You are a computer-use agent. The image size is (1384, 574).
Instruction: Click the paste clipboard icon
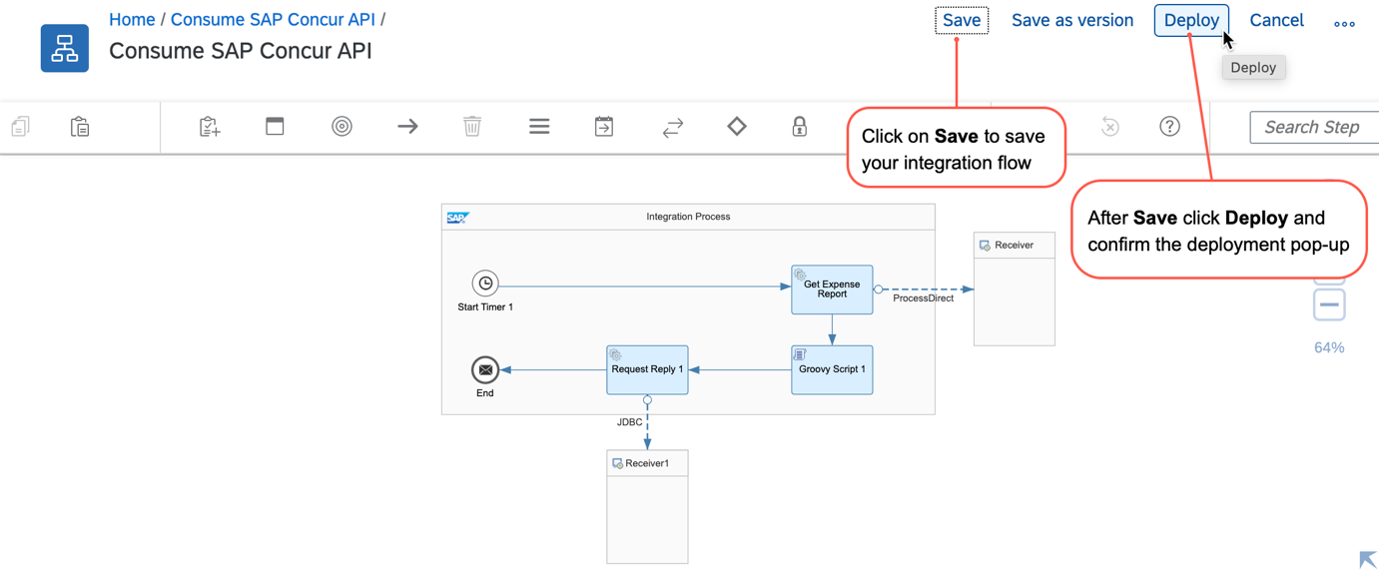click(x=80, y=127)
